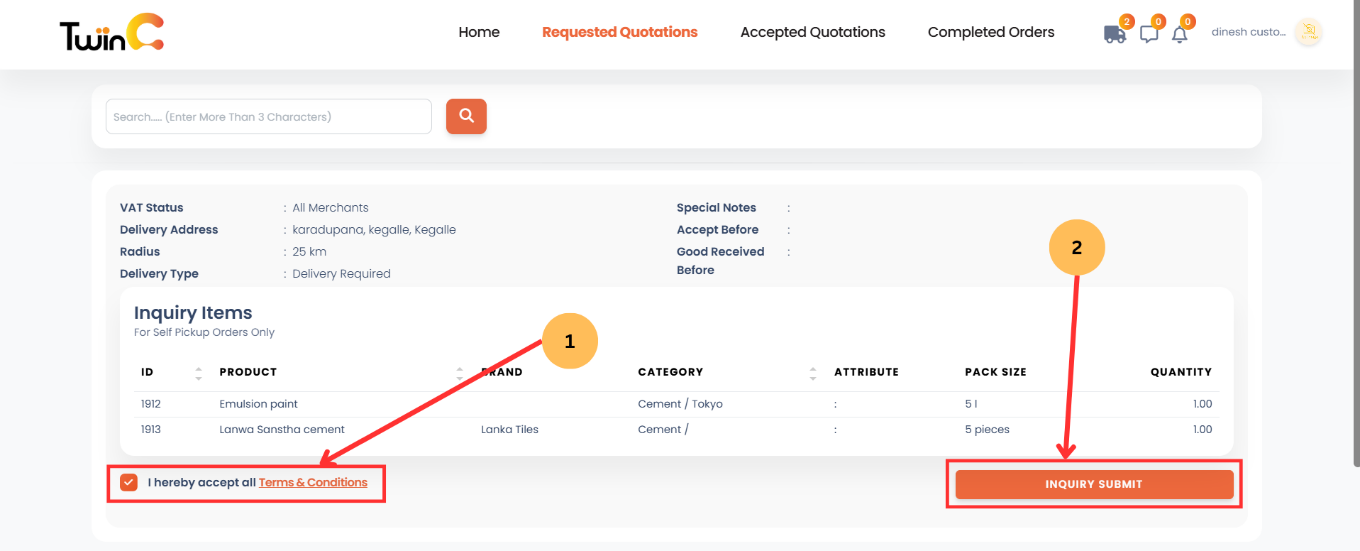
Task: Click the QUANTITY column header
Action: [x=1181, y=372]
